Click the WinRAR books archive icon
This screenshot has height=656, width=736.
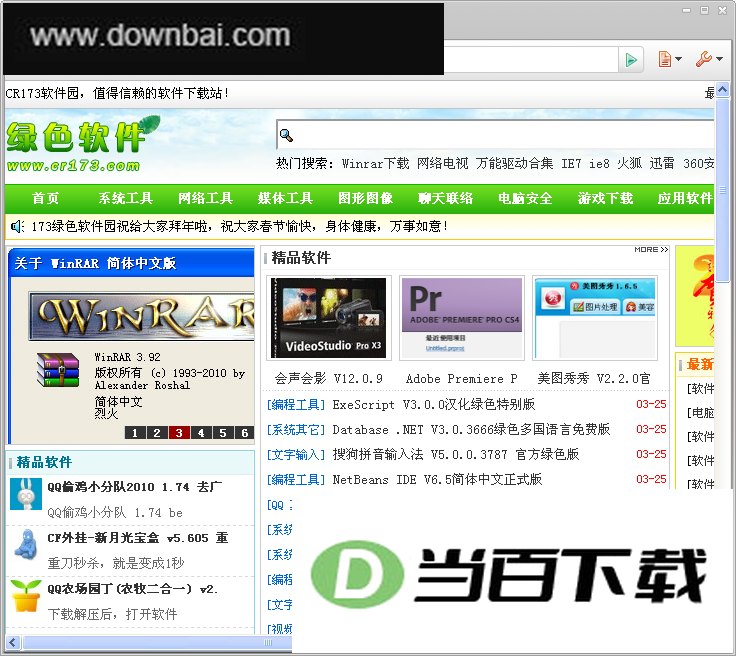pos(58,370)
